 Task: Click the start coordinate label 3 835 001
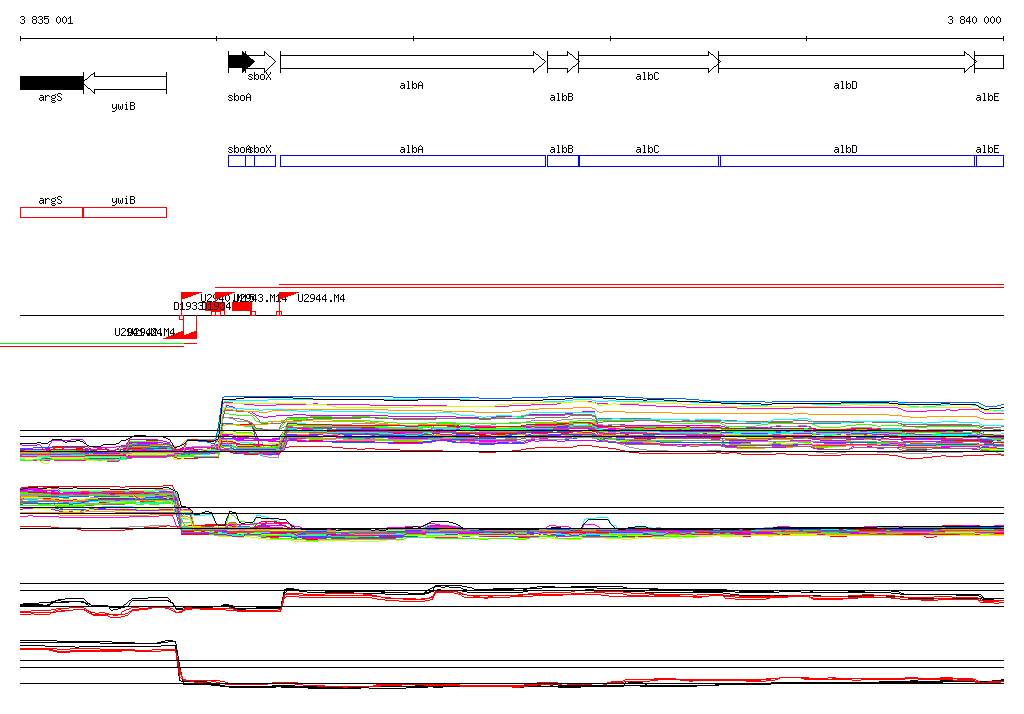(x=46, y=20)
